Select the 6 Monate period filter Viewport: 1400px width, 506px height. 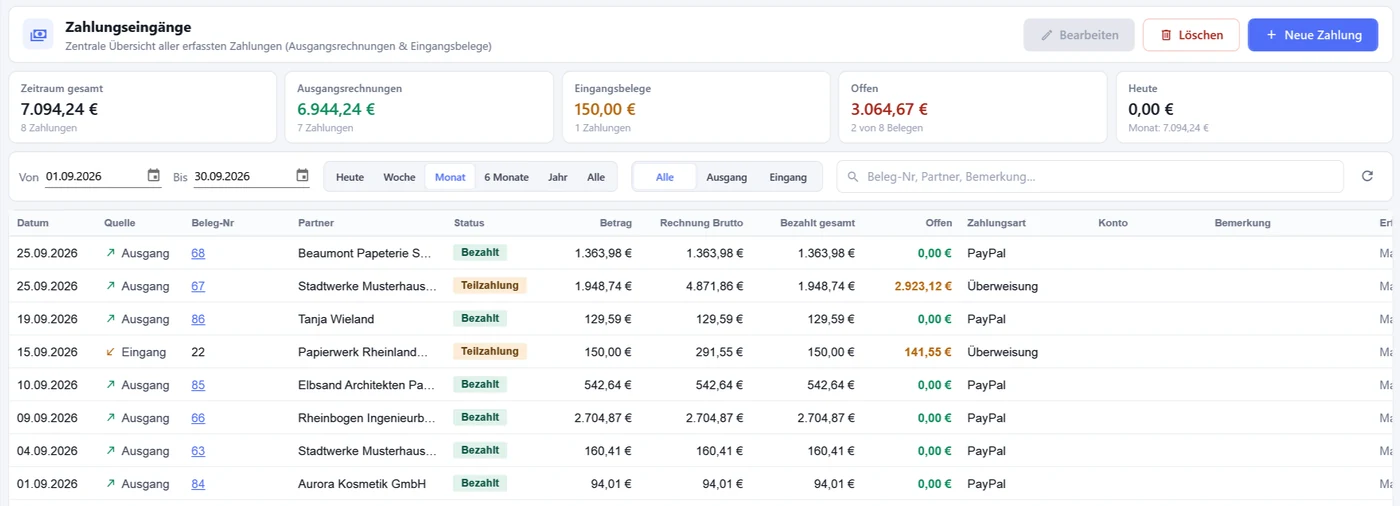(x=506, y=177)
